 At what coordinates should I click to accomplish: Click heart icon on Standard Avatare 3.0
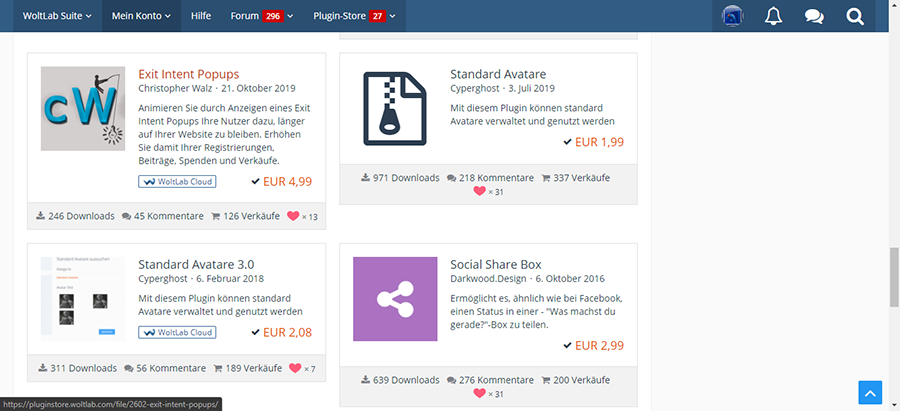click(x=294, y=369)
